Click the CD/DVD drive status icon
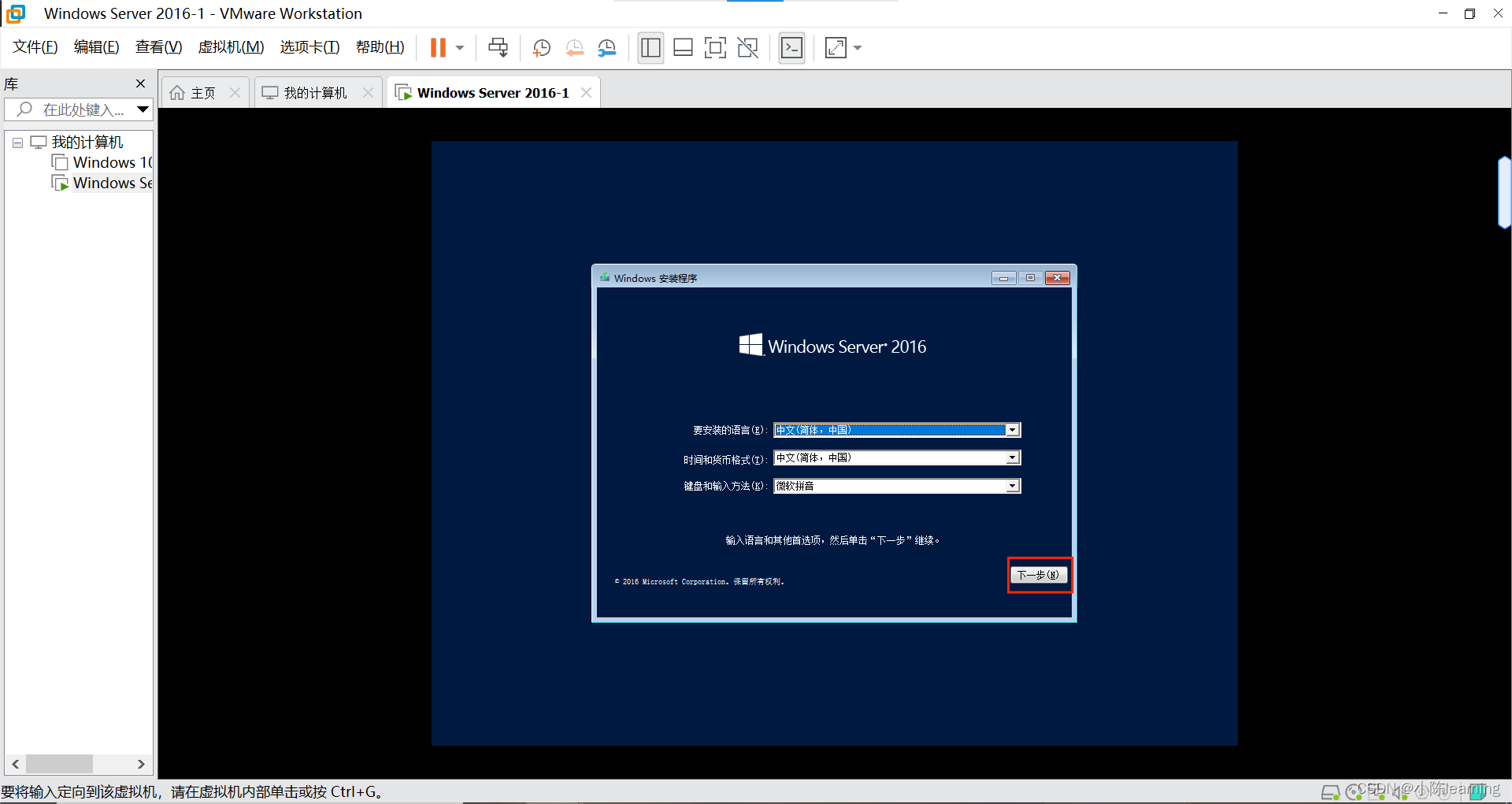1512x804 pixels. point(1354,792)
